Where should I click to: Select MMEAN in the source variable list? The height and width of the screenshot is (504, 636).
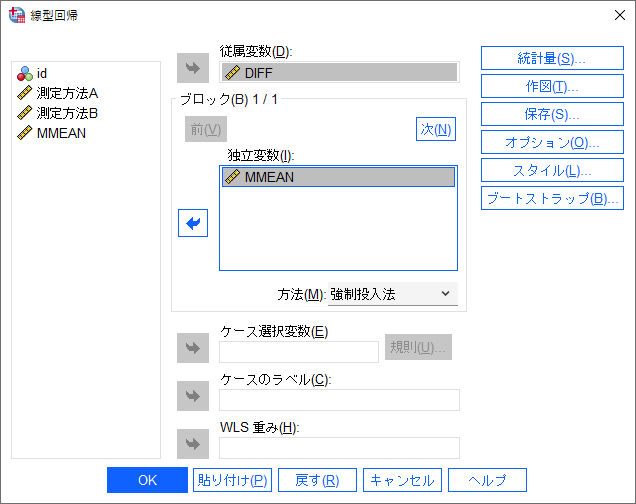tap(61, 133)
